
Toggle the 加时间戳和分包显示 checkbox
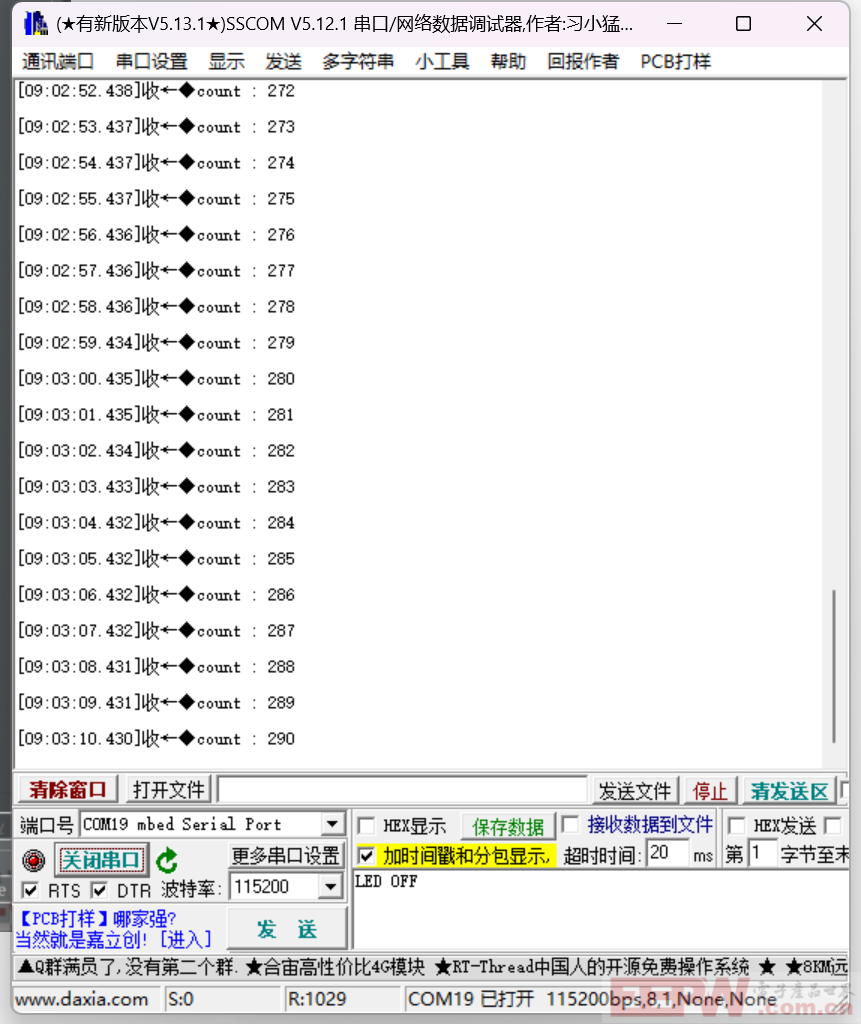pyautogui.click(x=366, y=856)
